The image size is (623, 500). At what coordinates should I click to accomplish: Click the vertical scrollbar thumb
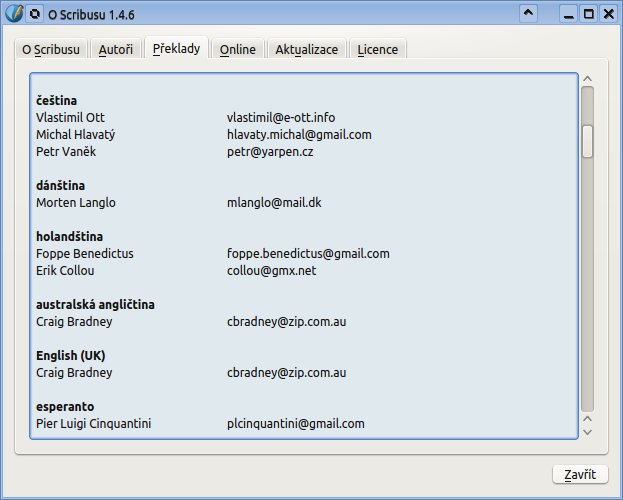[x=588, y=141]
